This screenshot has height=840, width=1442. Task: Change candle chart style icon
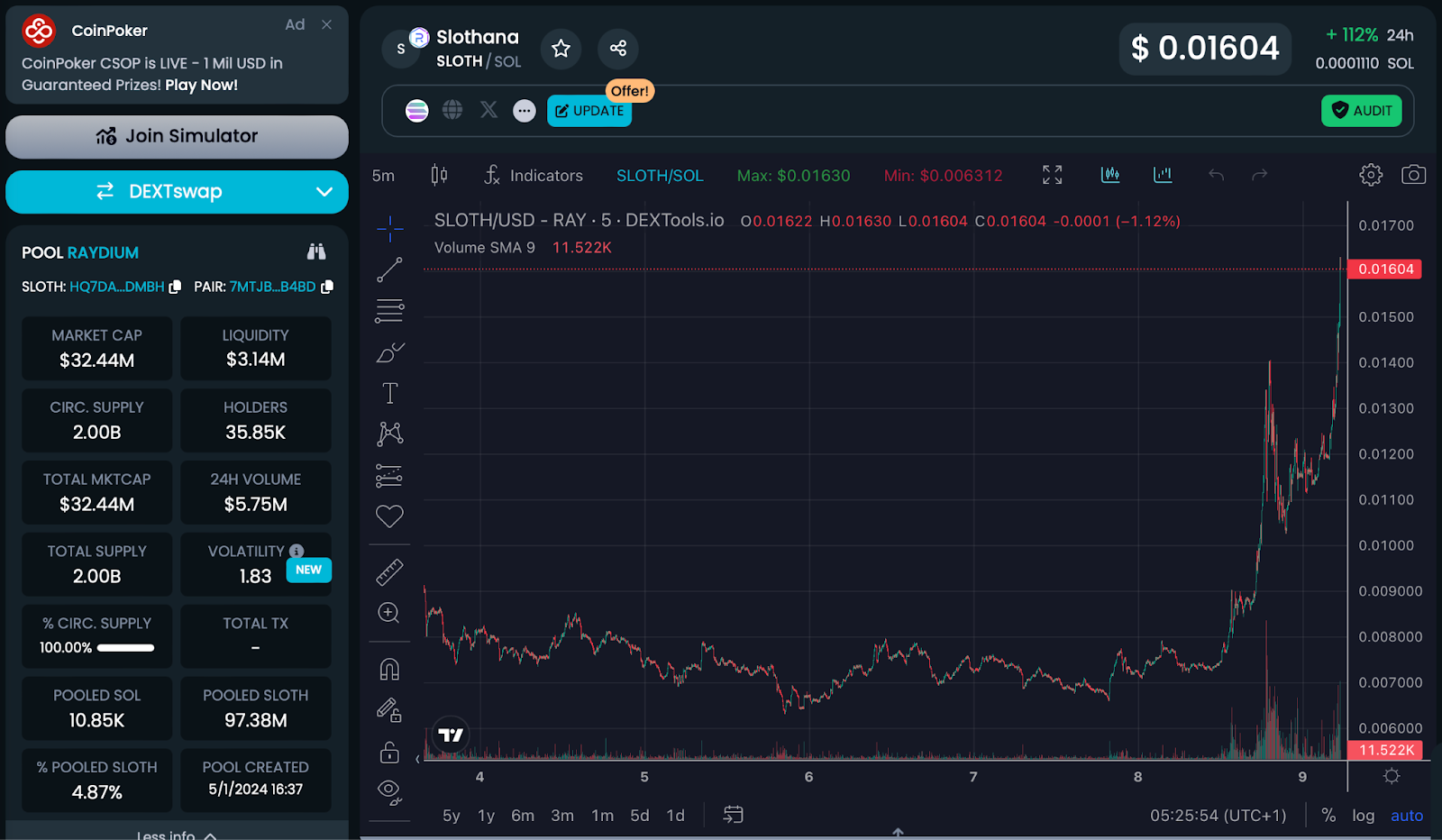(x=439, y=175)
